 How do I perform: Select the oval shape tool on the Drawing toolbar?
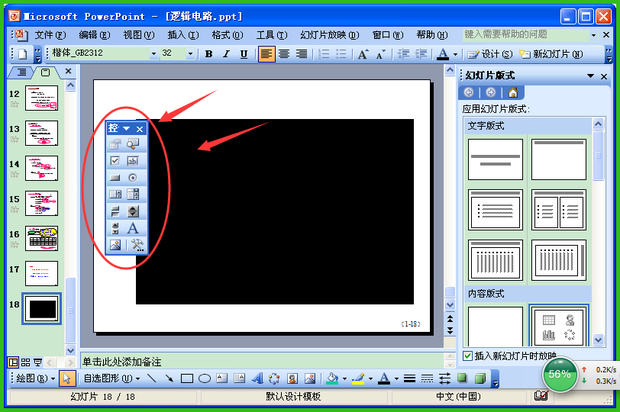204,379
